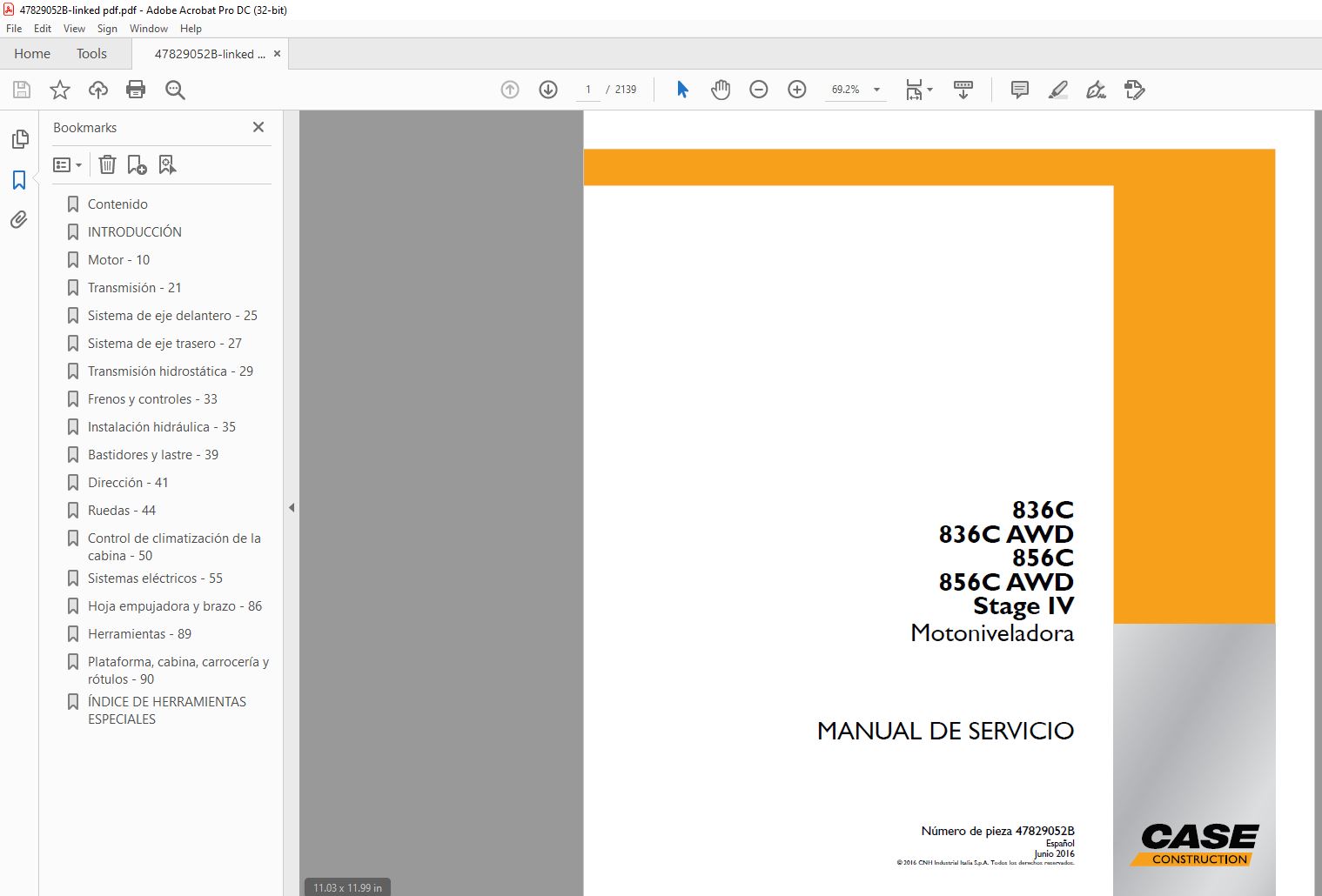Close the 47829052B-linked document tab
Viewport: 1322px width, 896px height.
tap(277, 54)
